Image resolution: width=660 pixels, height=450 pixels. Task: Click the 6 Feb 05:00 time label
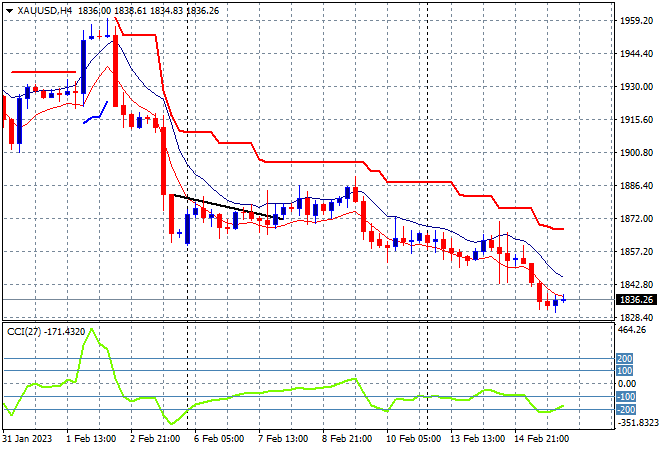point(219,439)
